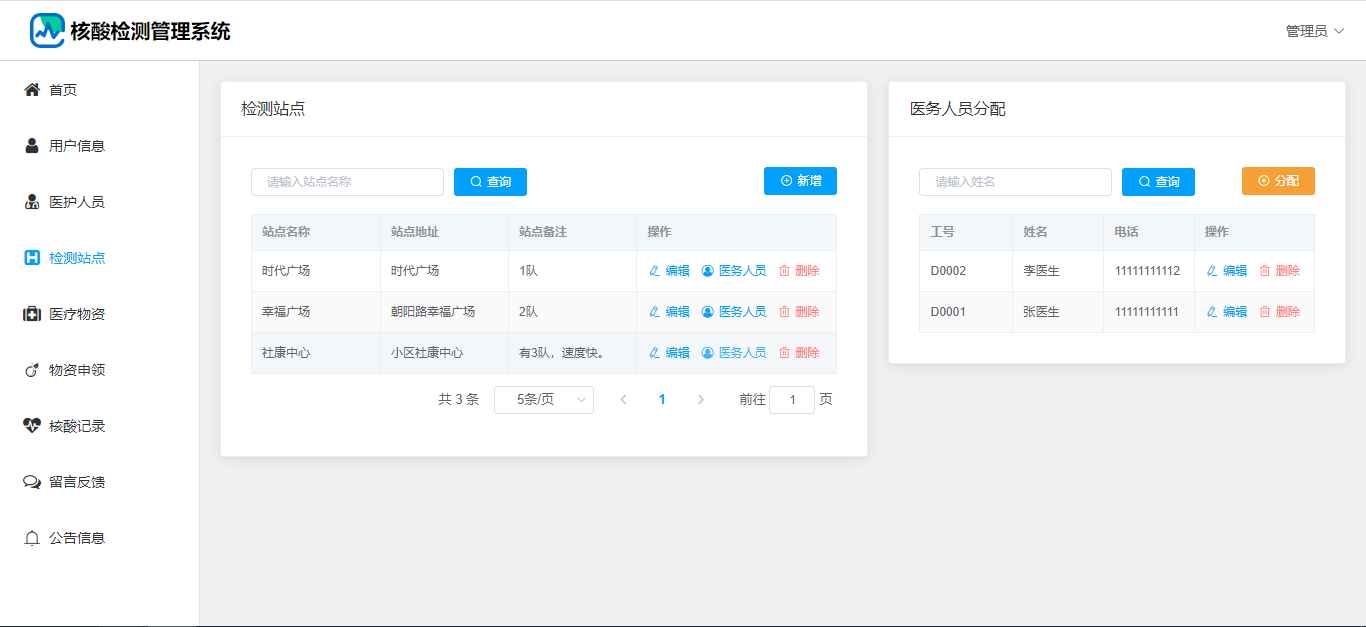This screenshot has width=1366, height=627.
Task: Click the medical staff icon beside 医护人员
Action: click(32, 202)
